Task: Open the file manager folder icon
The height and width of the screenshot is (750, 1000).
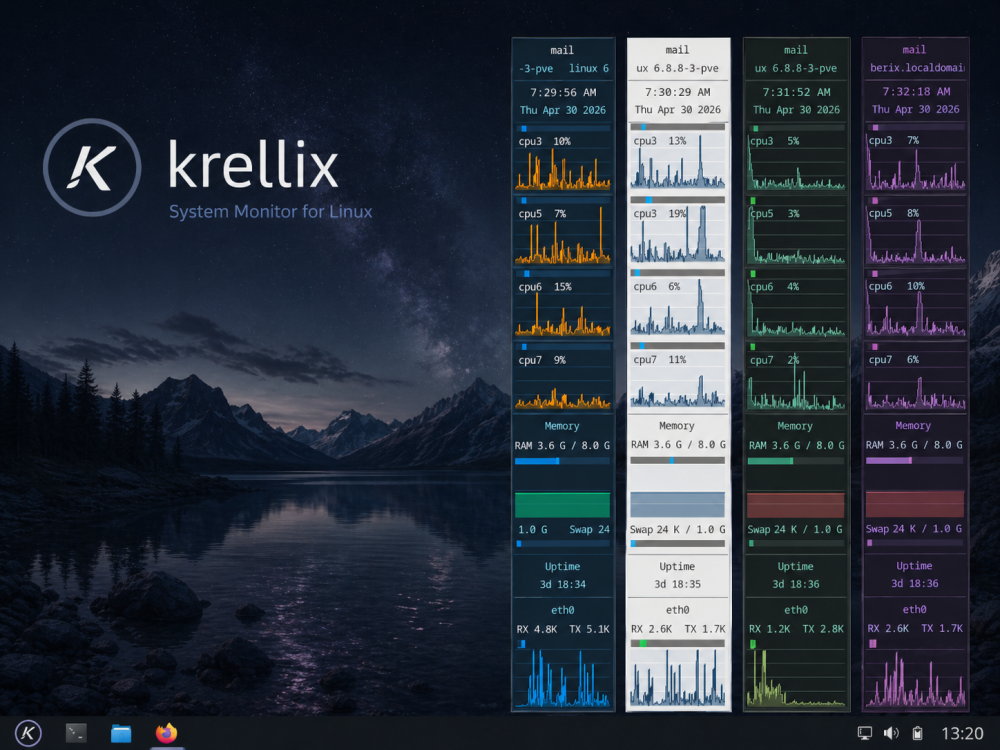Action: coord(121,733)
